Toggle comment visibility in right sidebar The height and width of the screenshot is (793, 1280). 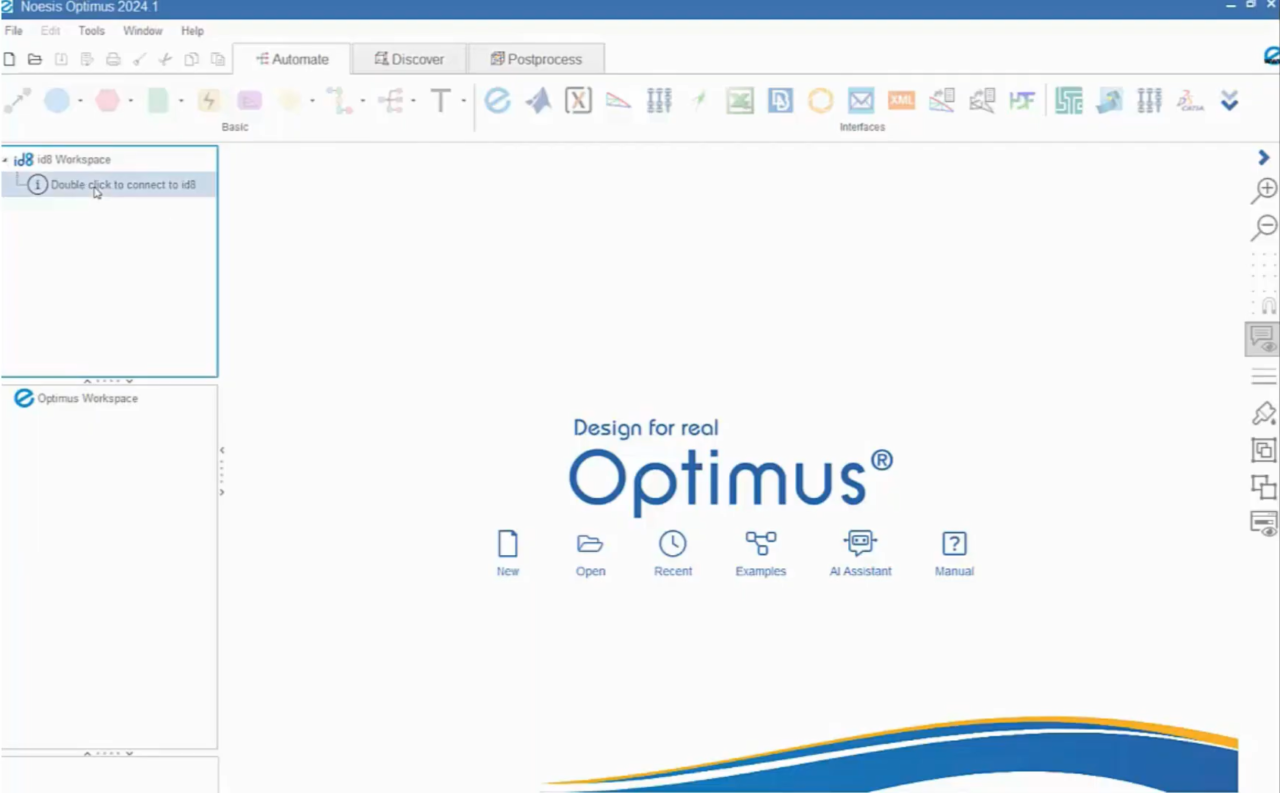point(1263,339)
